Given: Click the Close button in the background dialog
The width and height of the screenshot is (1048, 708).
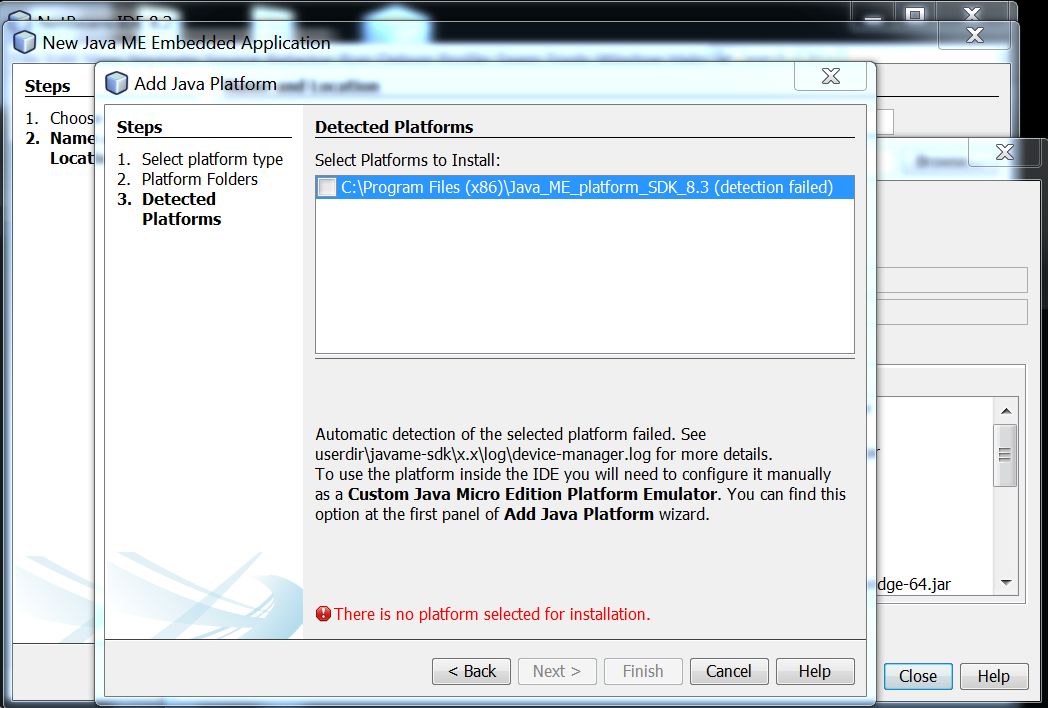Looking at the screenshot, I should [x=918, y=677].
